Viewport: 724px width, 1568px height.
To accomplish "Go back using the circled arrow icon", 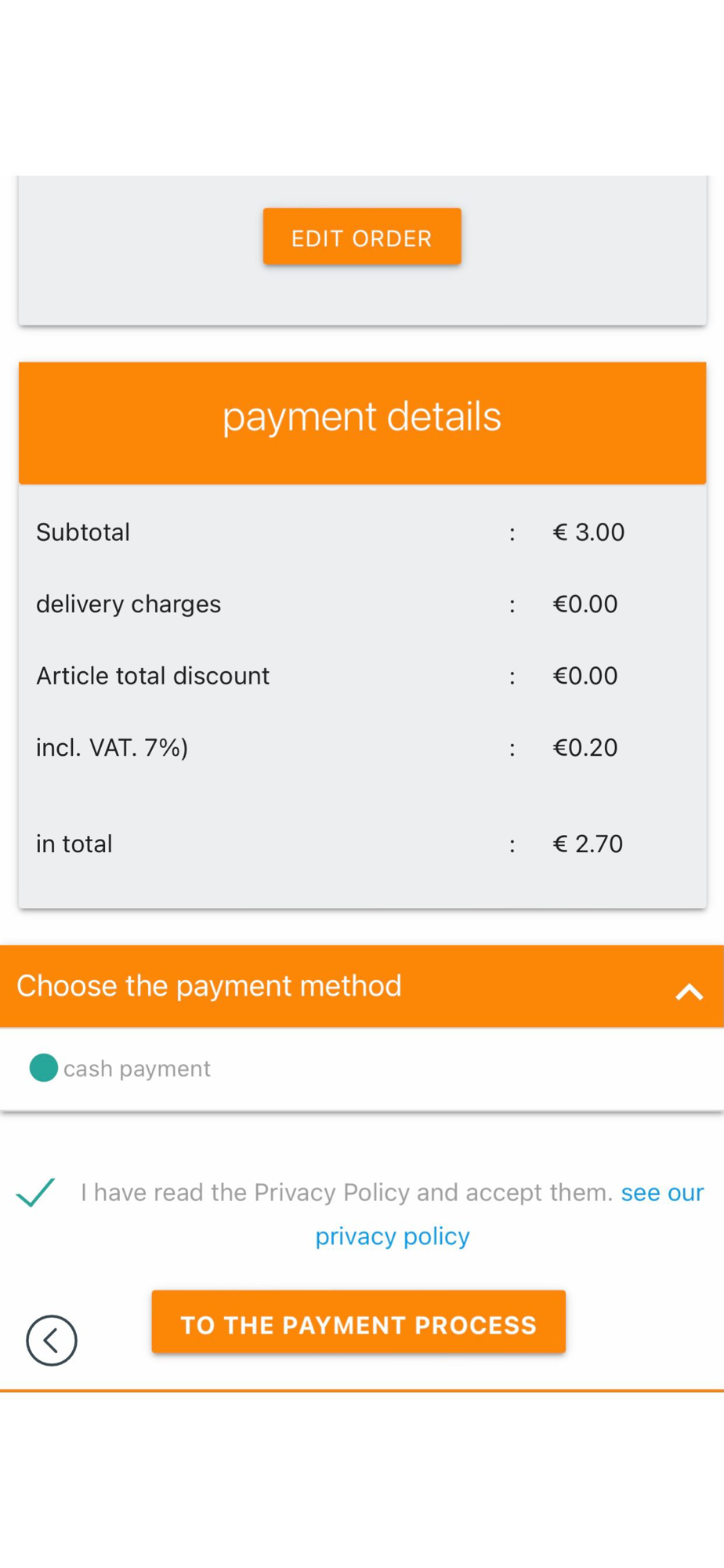I will [52, 1340].
